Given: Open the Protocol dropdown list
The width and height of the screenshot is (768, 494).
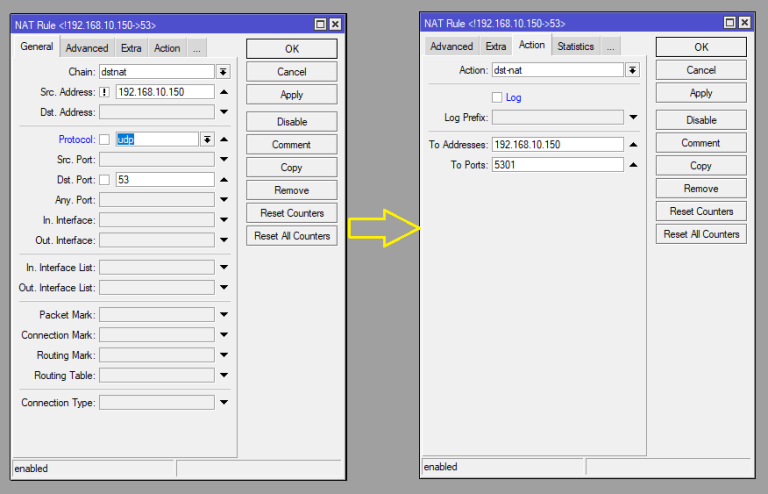Looking at the screenshot, I should tap(207, 140).
